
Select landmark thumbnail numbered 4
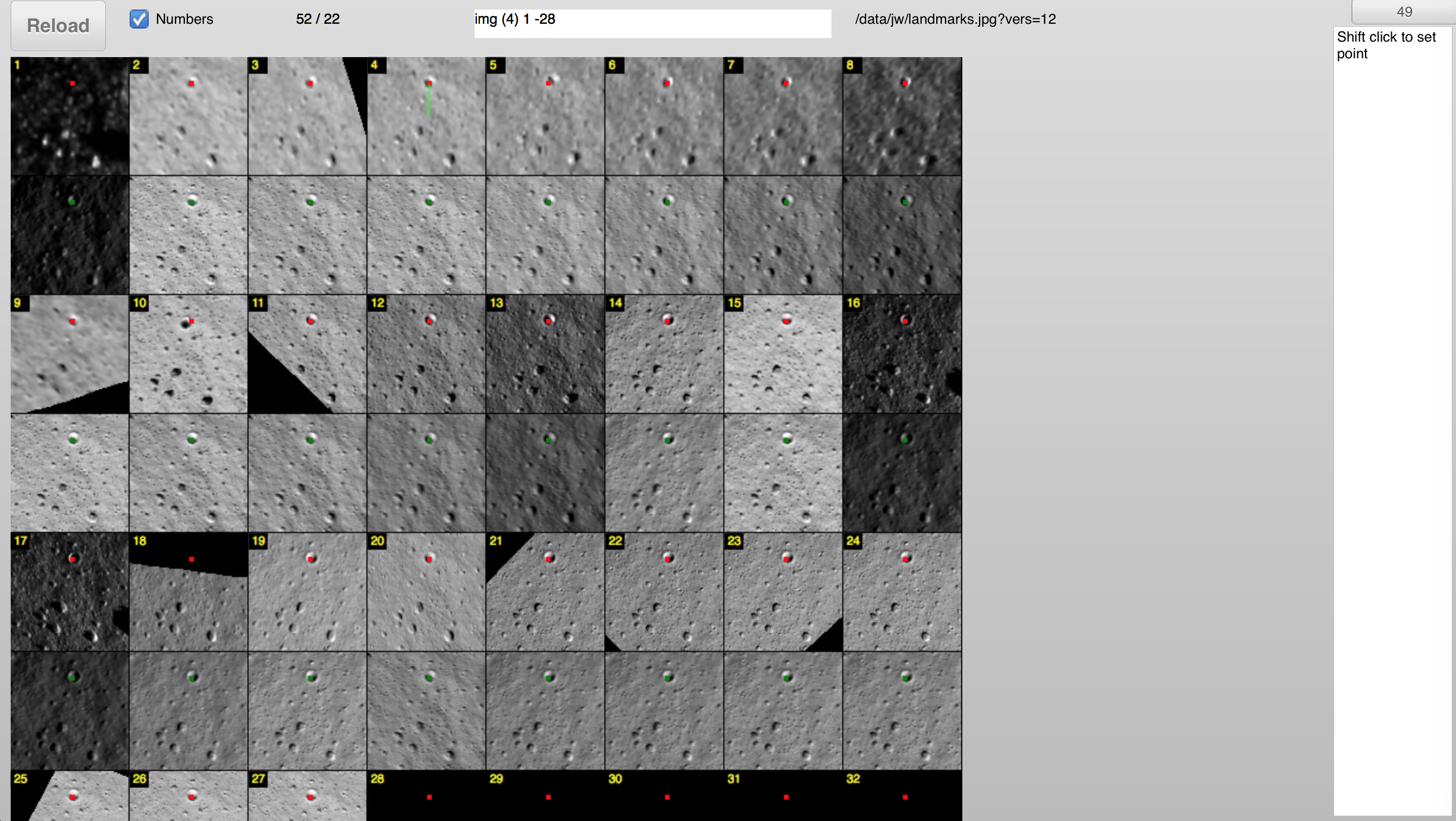click(426, 116)
